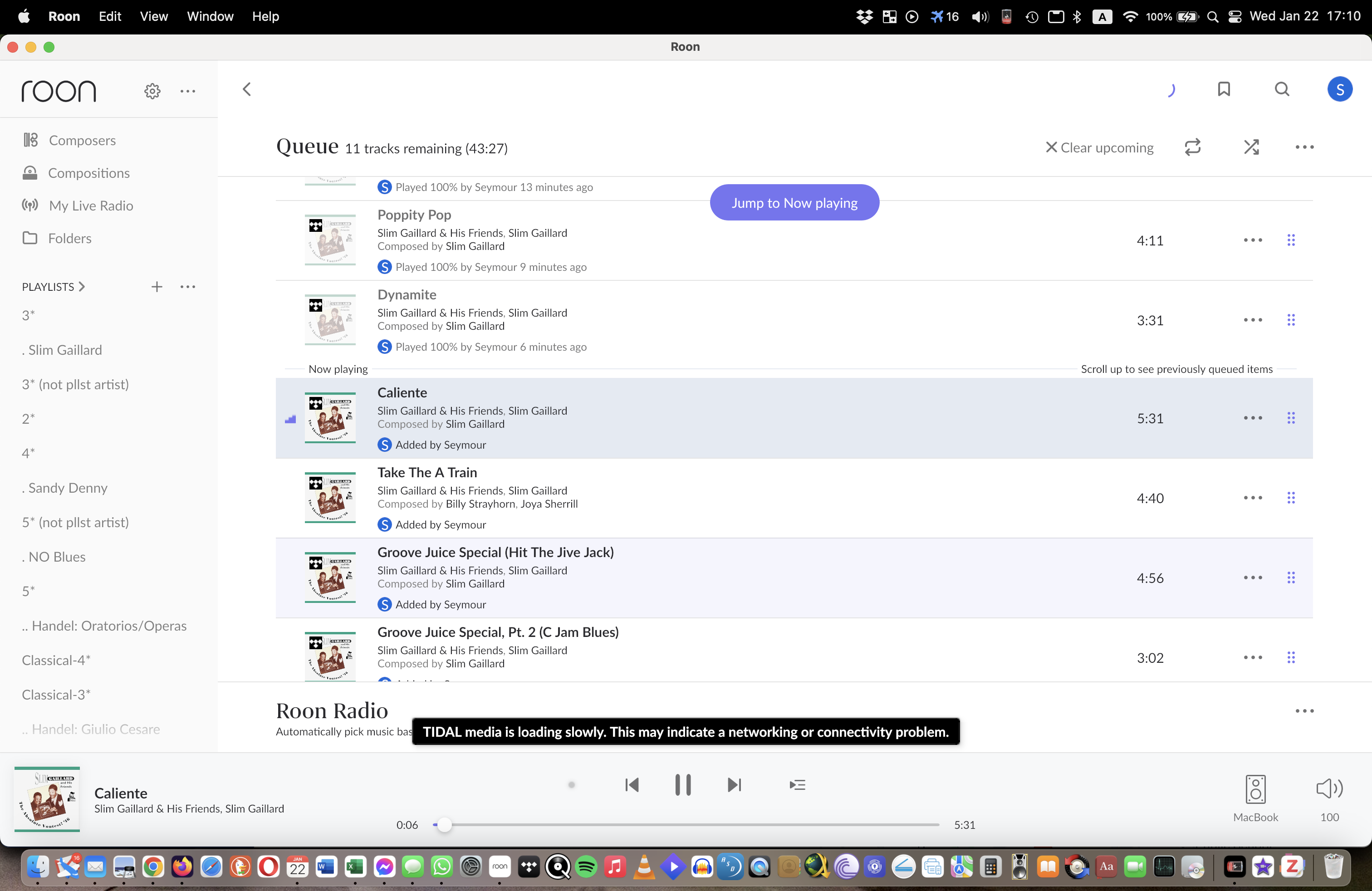Select the Dynamite track title

pos(407,294)
